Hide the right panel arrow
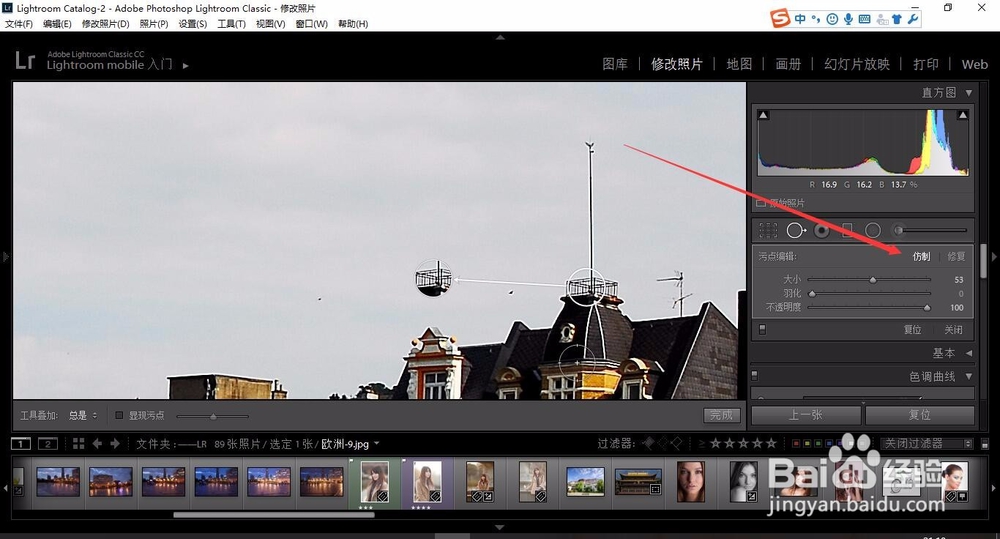Image resolution: width=1000 pixels, height=539 pixels. tap(994, 257)
